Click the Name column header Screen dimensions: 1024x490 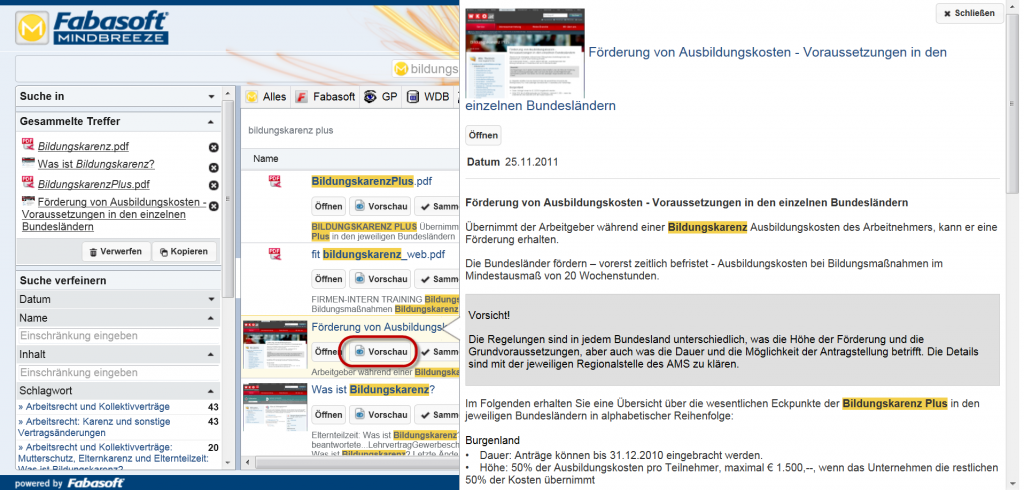(266, 159)
